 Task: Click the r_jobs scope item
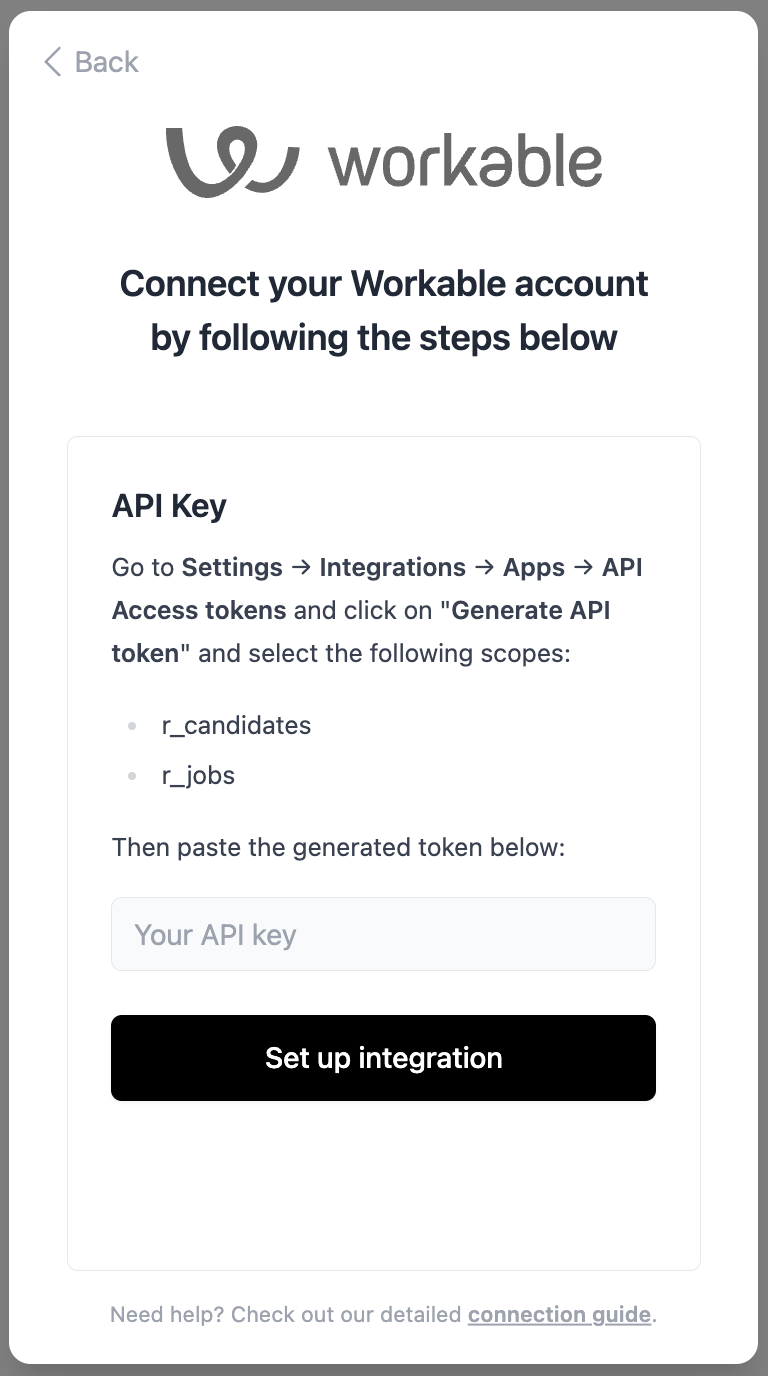pyautogui.click(x=198, y=776)
